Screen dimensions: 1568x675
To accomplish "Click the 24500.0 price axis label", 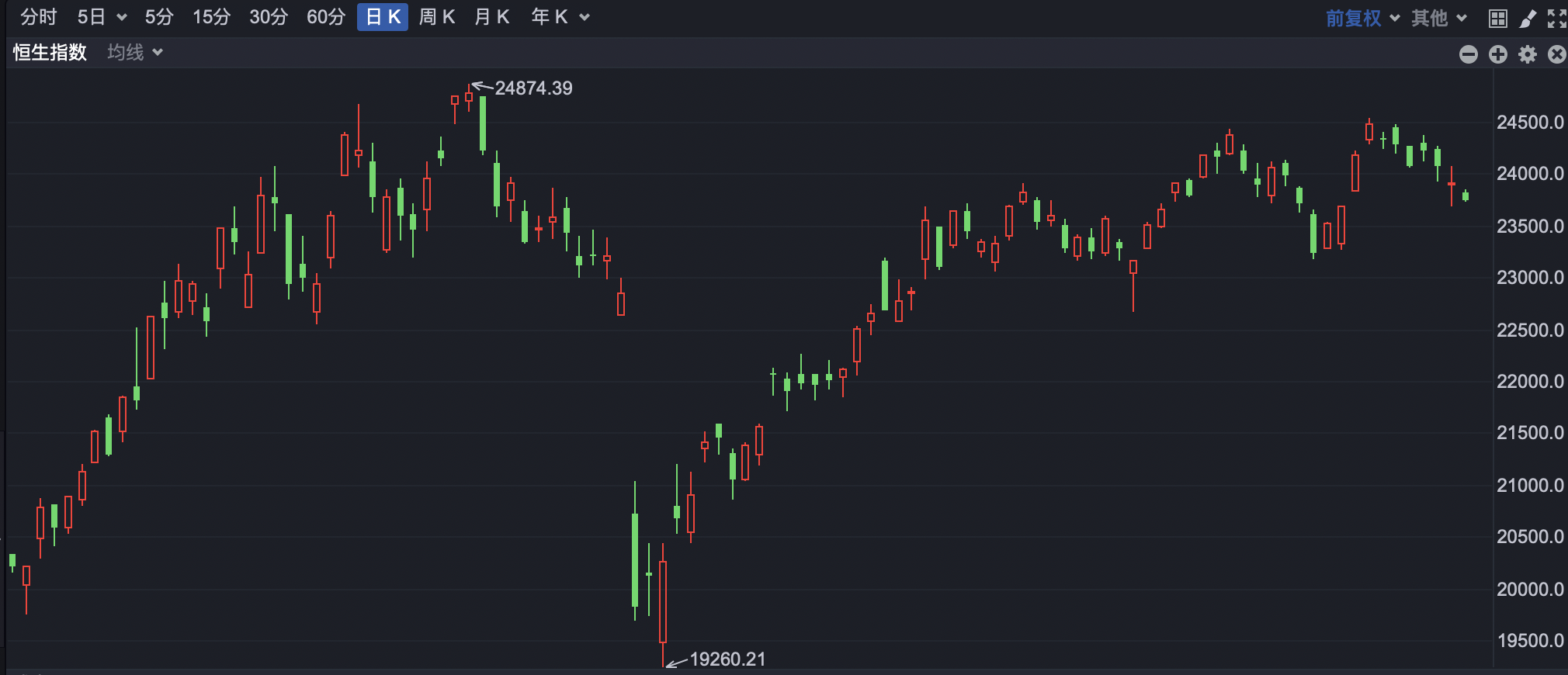I will (1530, 122).
